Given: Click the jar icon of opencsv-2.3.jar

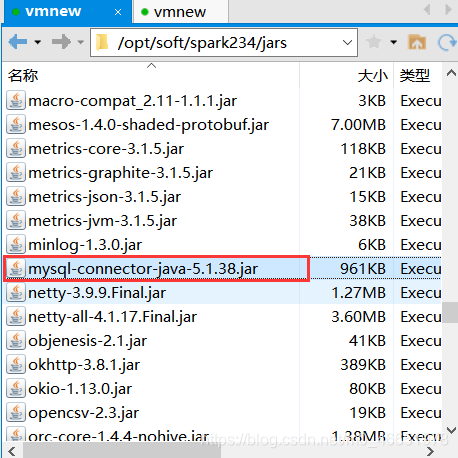Looking at the screenshot, I should click(16, 413).
